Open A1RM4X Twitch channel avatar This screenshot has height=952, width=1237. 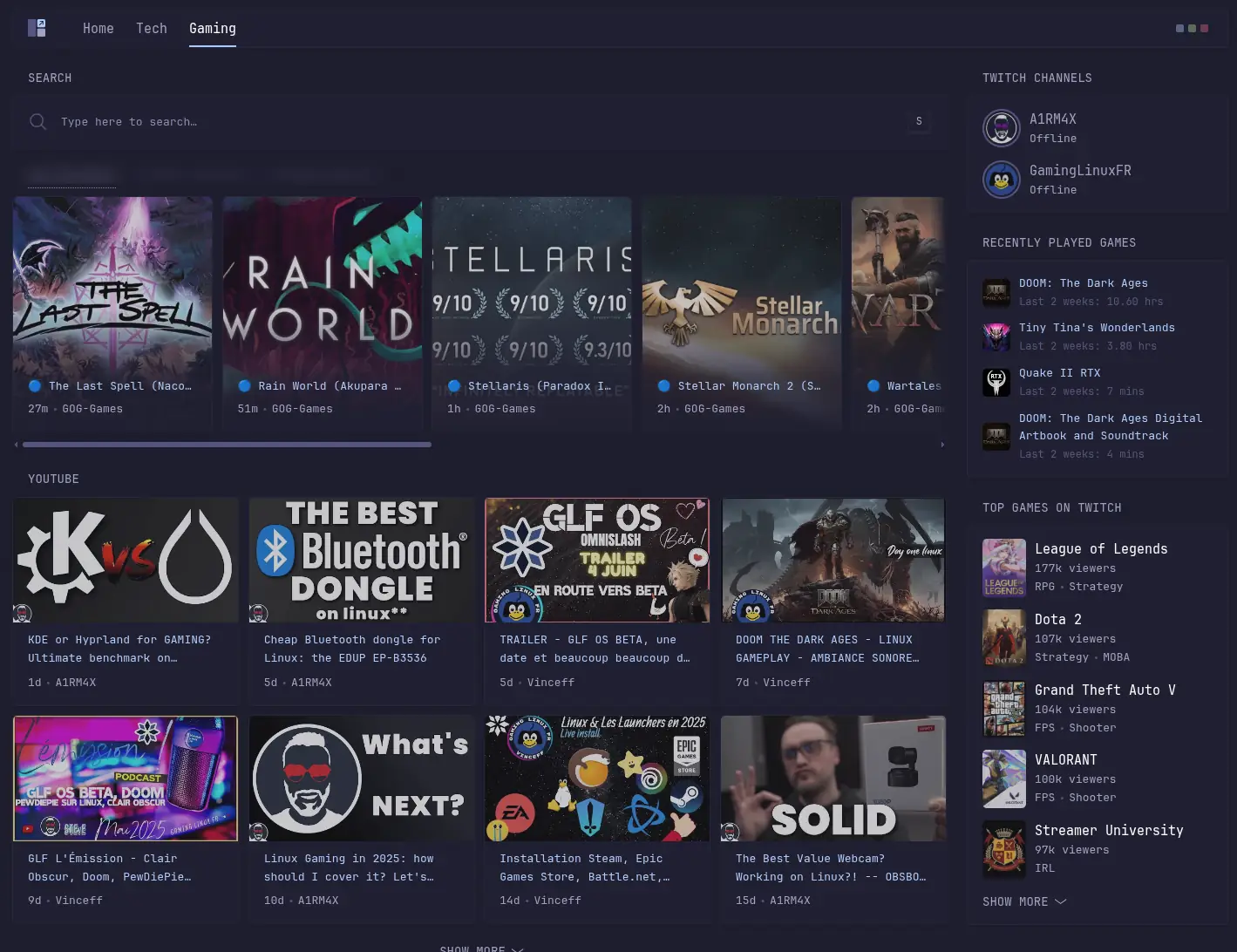[1002, 128]
